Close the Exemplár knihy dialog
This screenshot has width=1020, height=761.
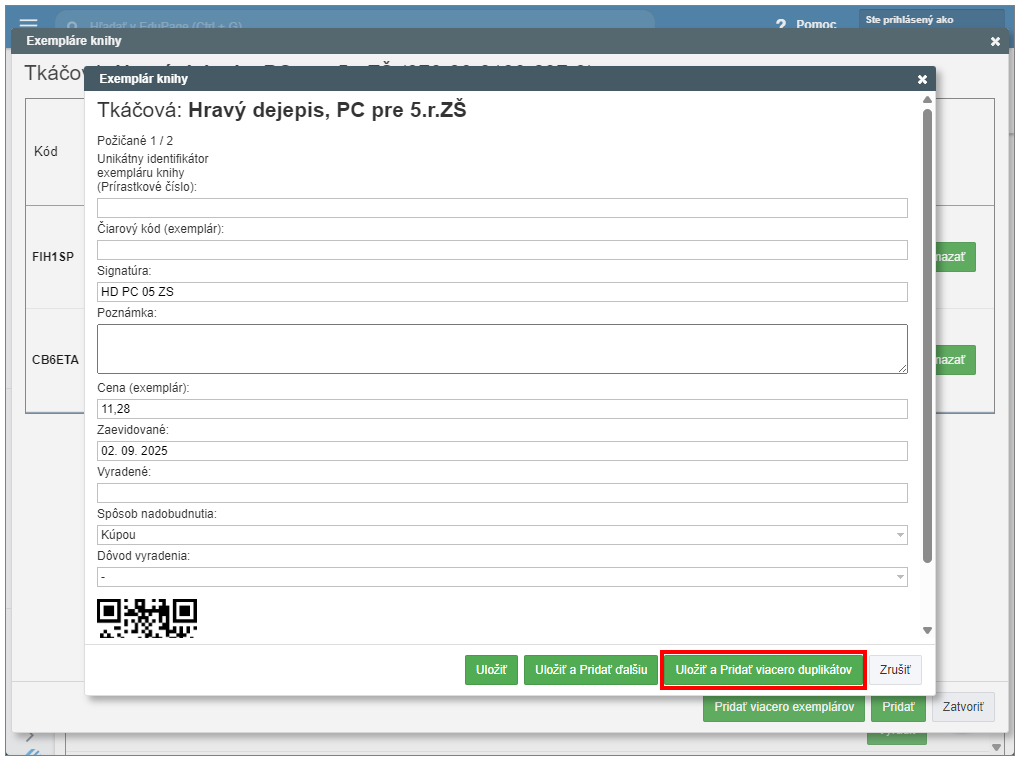tap(921, 79)
